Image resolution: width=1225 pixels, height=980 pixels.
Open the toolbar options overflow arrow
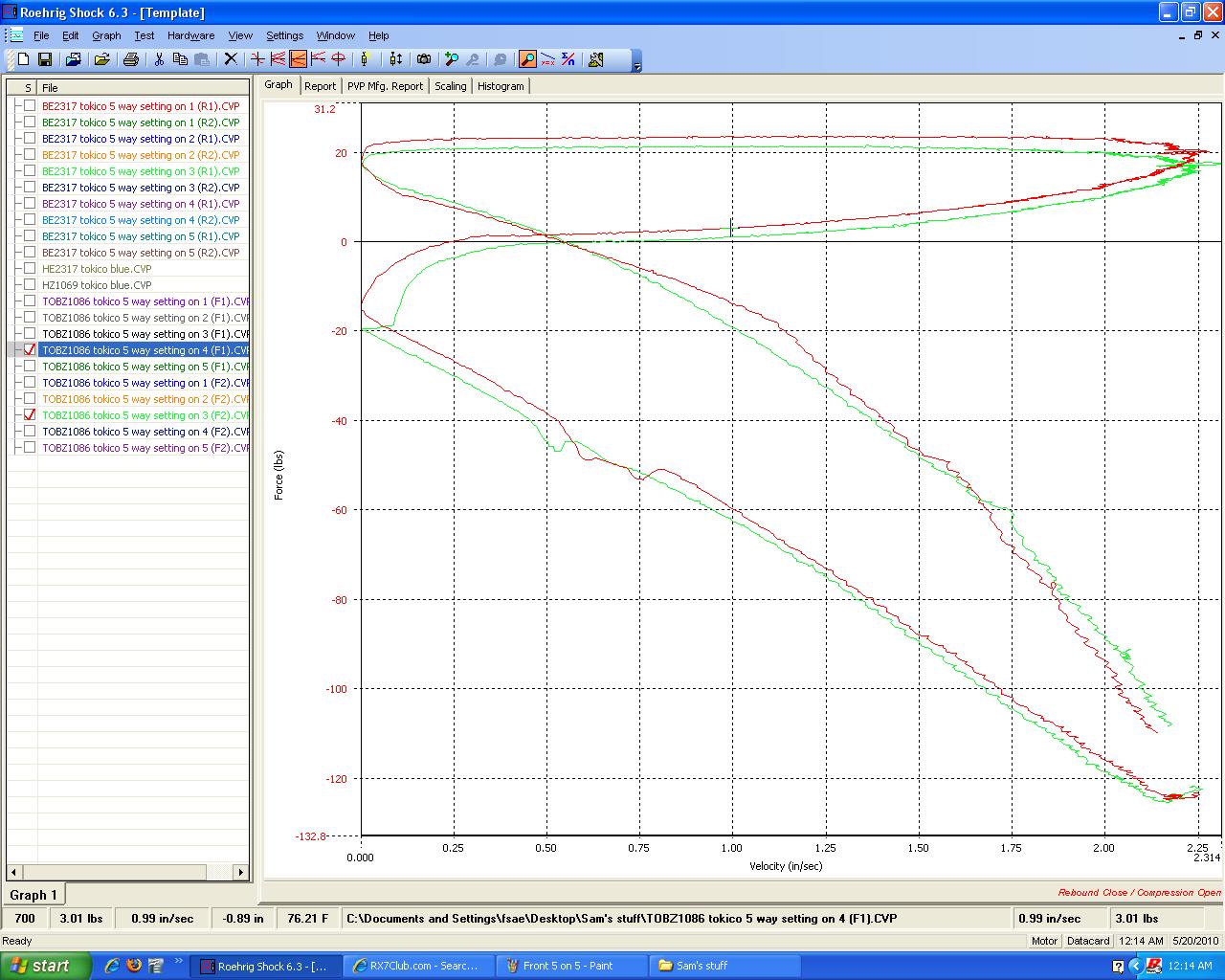[637, 65]
